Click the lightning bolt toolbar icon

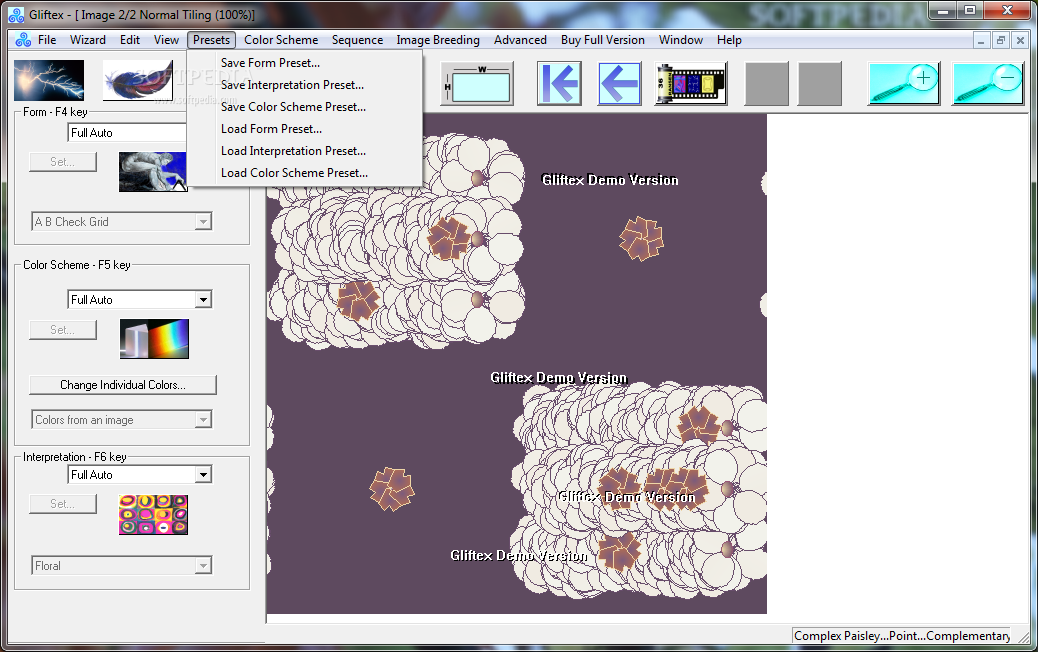[x=49, y=81]
